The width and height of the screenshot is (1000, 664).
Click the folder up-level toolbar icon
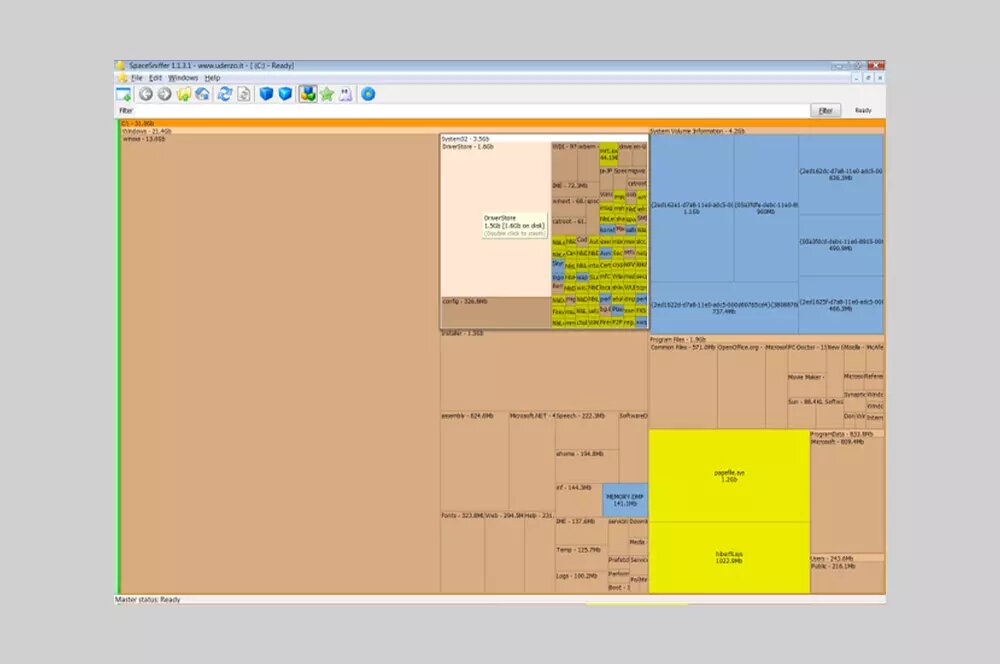click(x=183, y=94)
